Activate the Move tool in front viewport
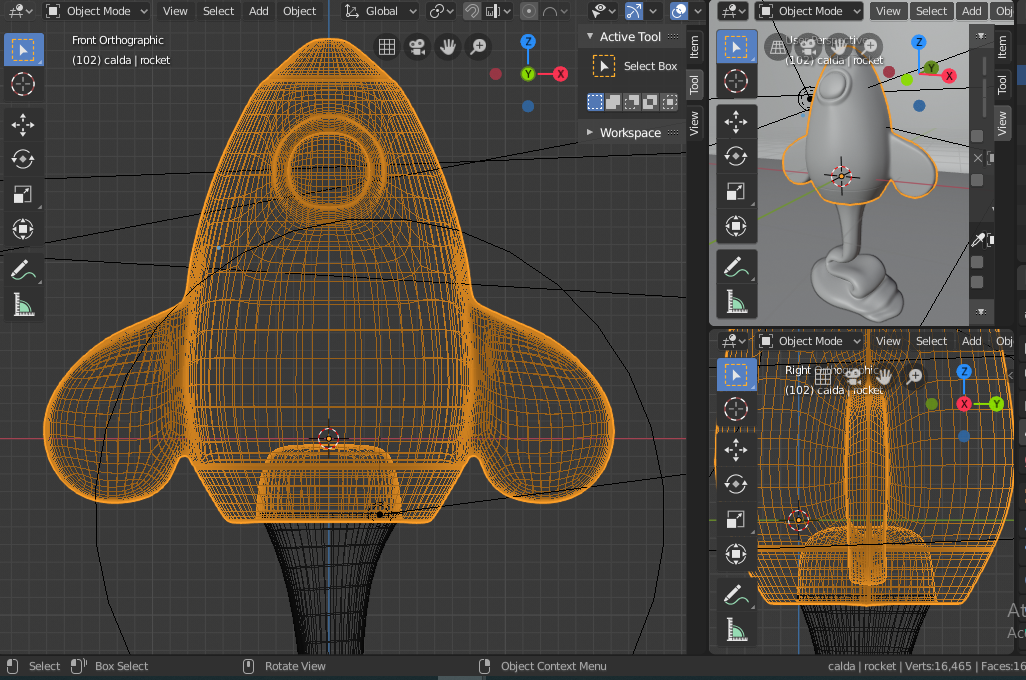Viewport: 1026px width, 680px height. coord(23,124)
